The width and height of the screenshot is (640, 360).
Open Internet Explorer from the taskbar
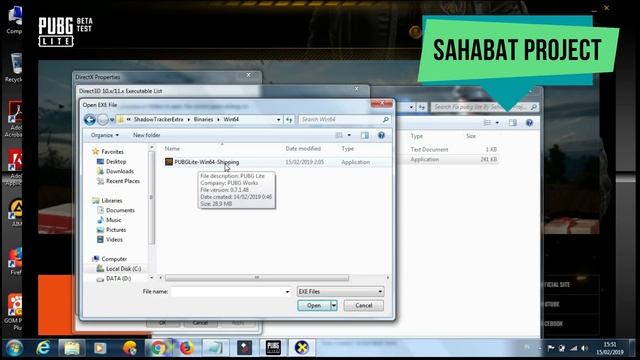43,348
